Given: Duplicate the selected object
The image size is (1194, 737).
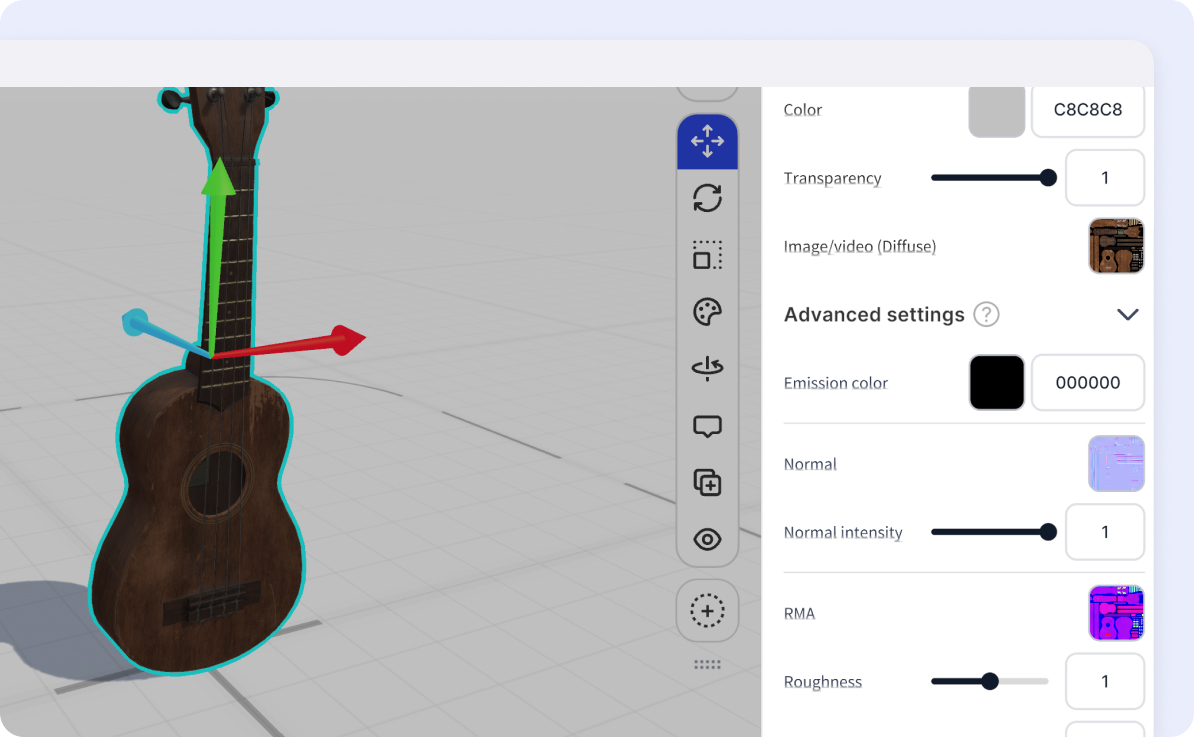Looking at the screenshot, I should [x=707, y=483].
